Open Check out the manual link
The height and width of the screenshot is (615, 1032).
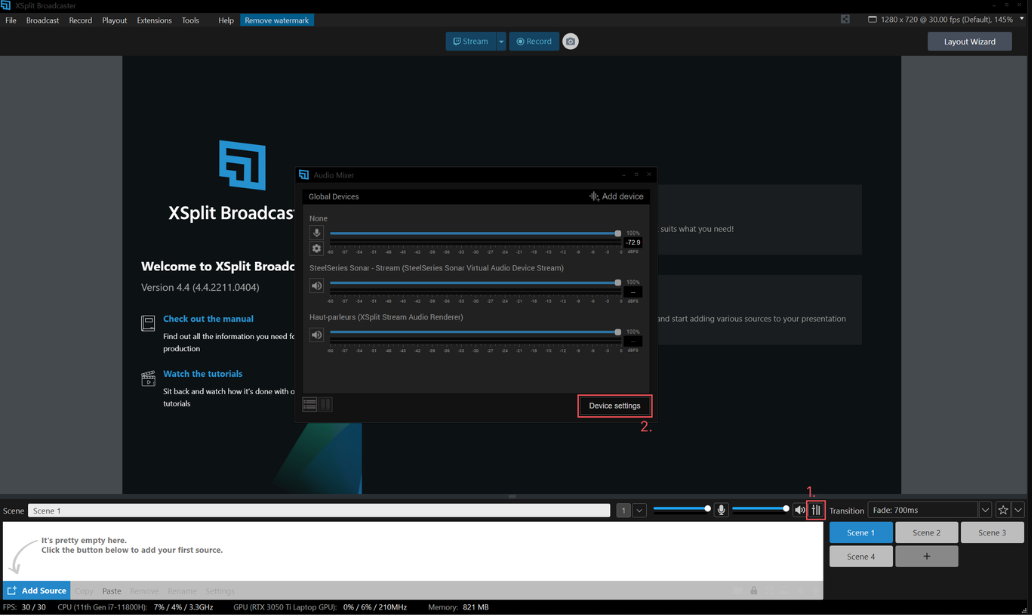[x=208, y=319]
